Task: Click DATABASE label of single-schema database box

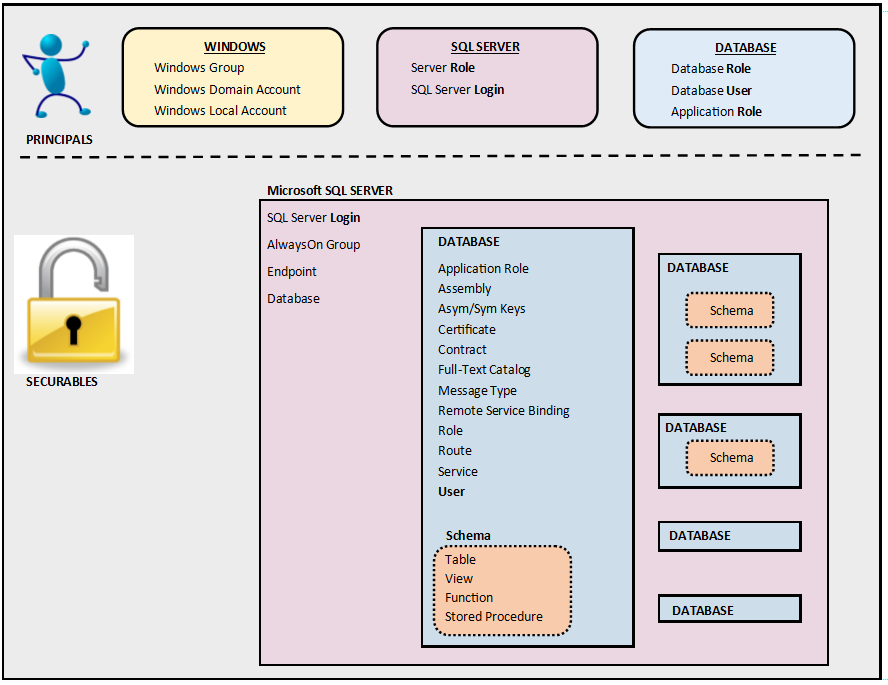Action: (695, 428)
